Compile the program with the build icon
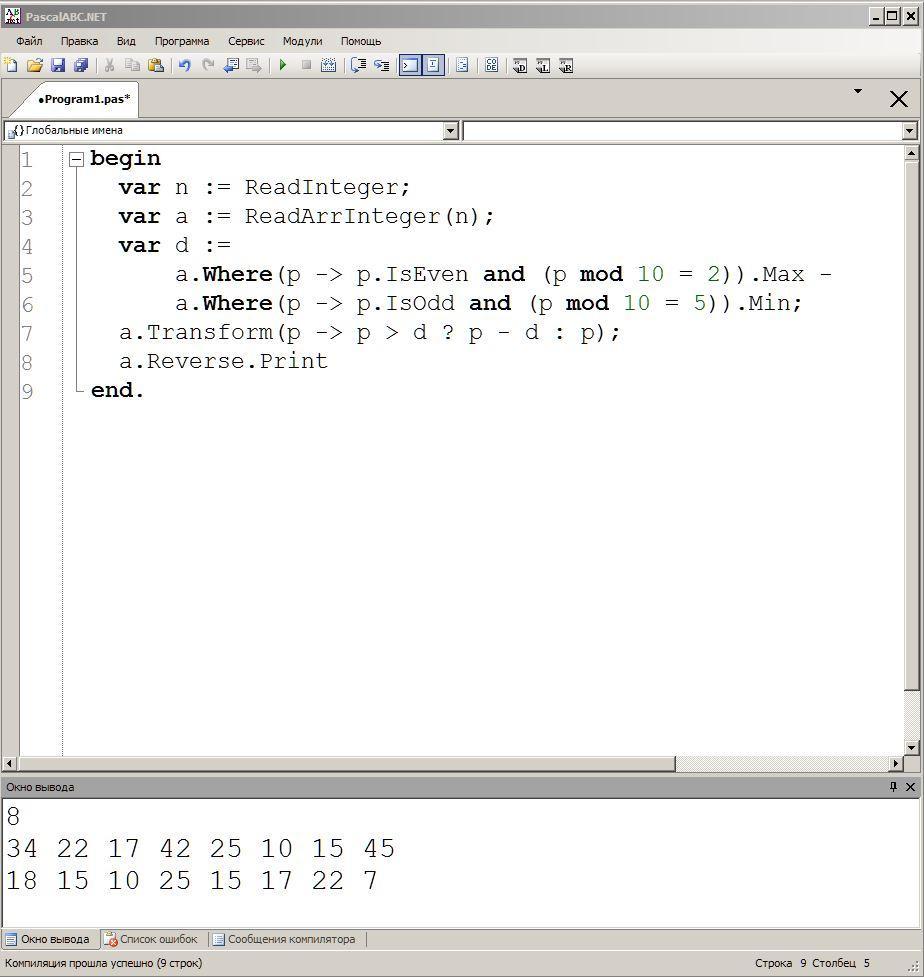This screenshot has height=977, width=924. (328, 65)
